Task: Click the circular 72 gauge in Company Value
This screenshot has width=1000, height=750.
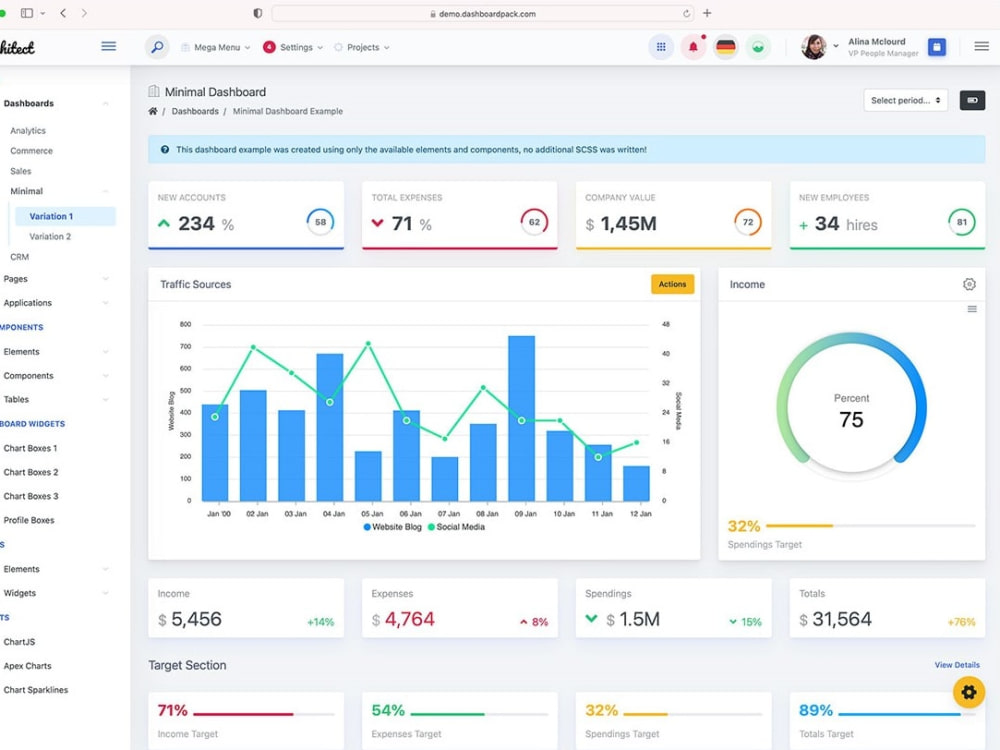Action: click(x=747, y=222)
